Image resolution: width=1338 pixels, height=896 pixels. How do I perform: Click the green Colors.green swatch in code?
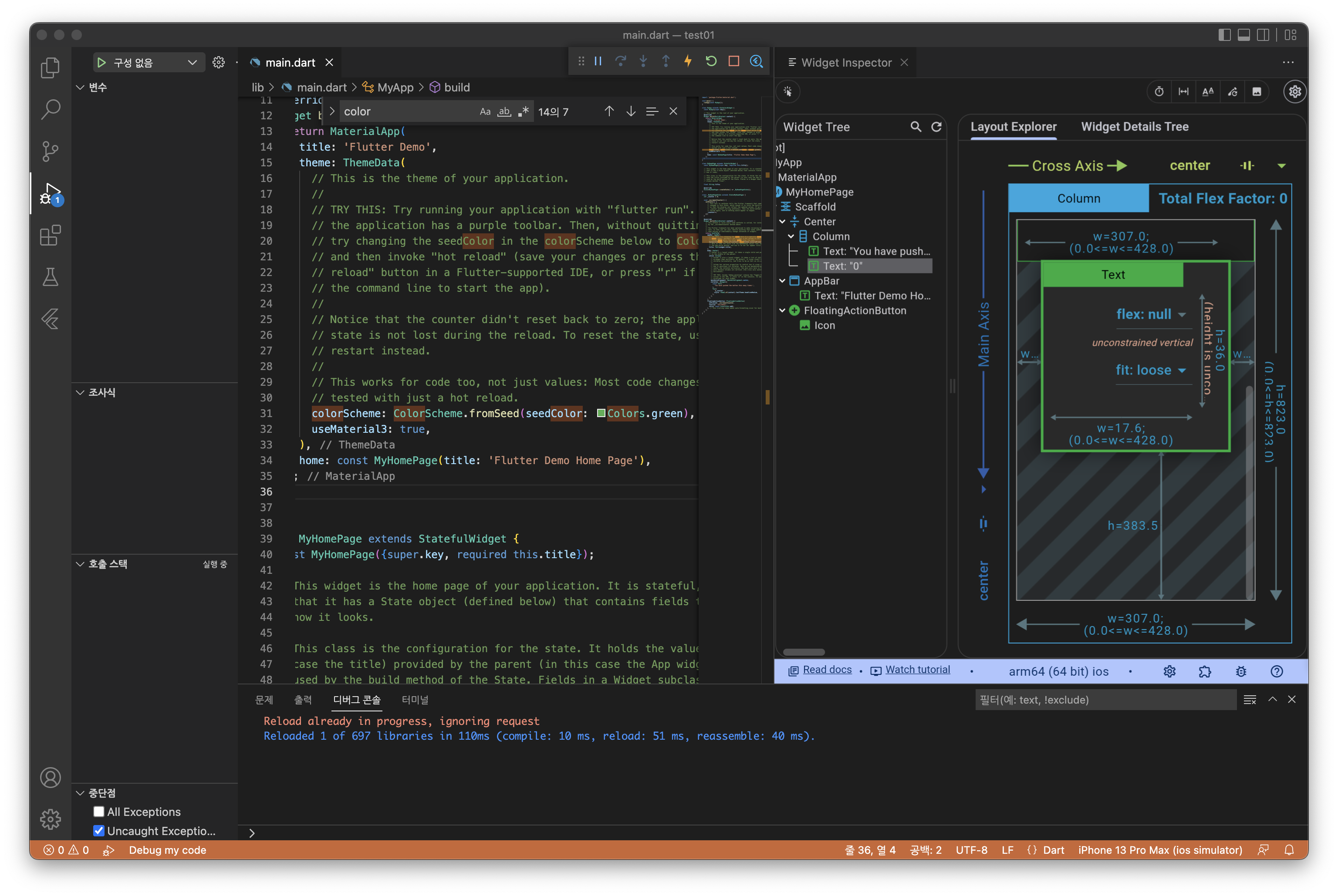(x=601, y=413)
